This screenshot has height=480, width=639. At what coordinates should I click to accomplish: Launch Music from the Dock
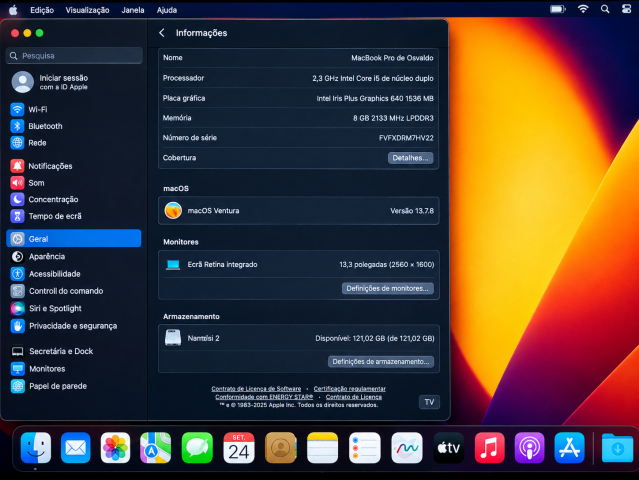tap(490, 448)
